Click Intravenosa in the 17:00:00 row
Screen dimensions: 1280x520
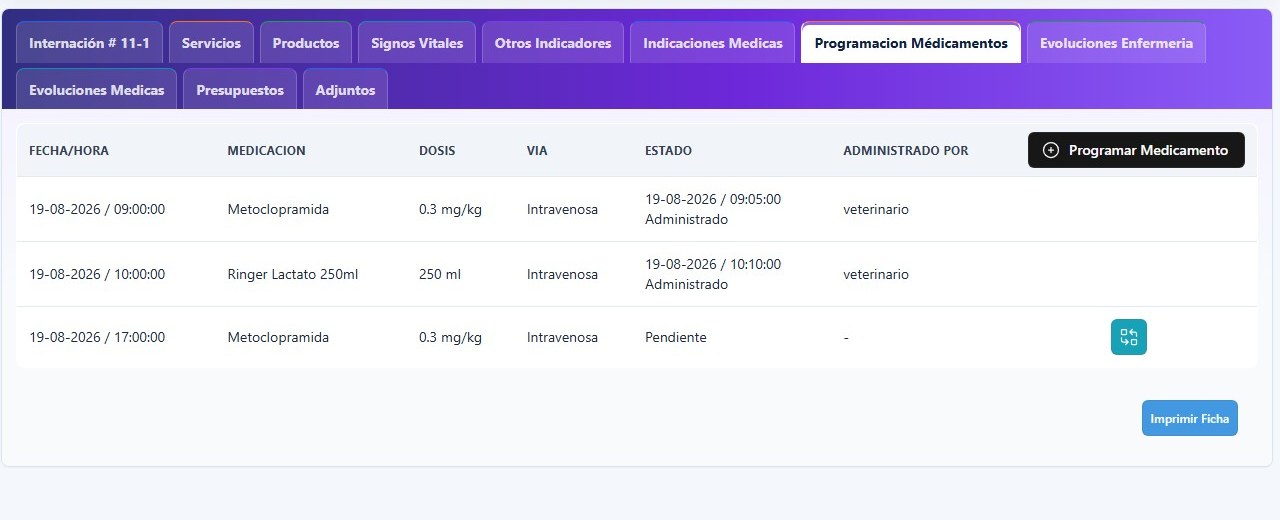tap(562, 337)
